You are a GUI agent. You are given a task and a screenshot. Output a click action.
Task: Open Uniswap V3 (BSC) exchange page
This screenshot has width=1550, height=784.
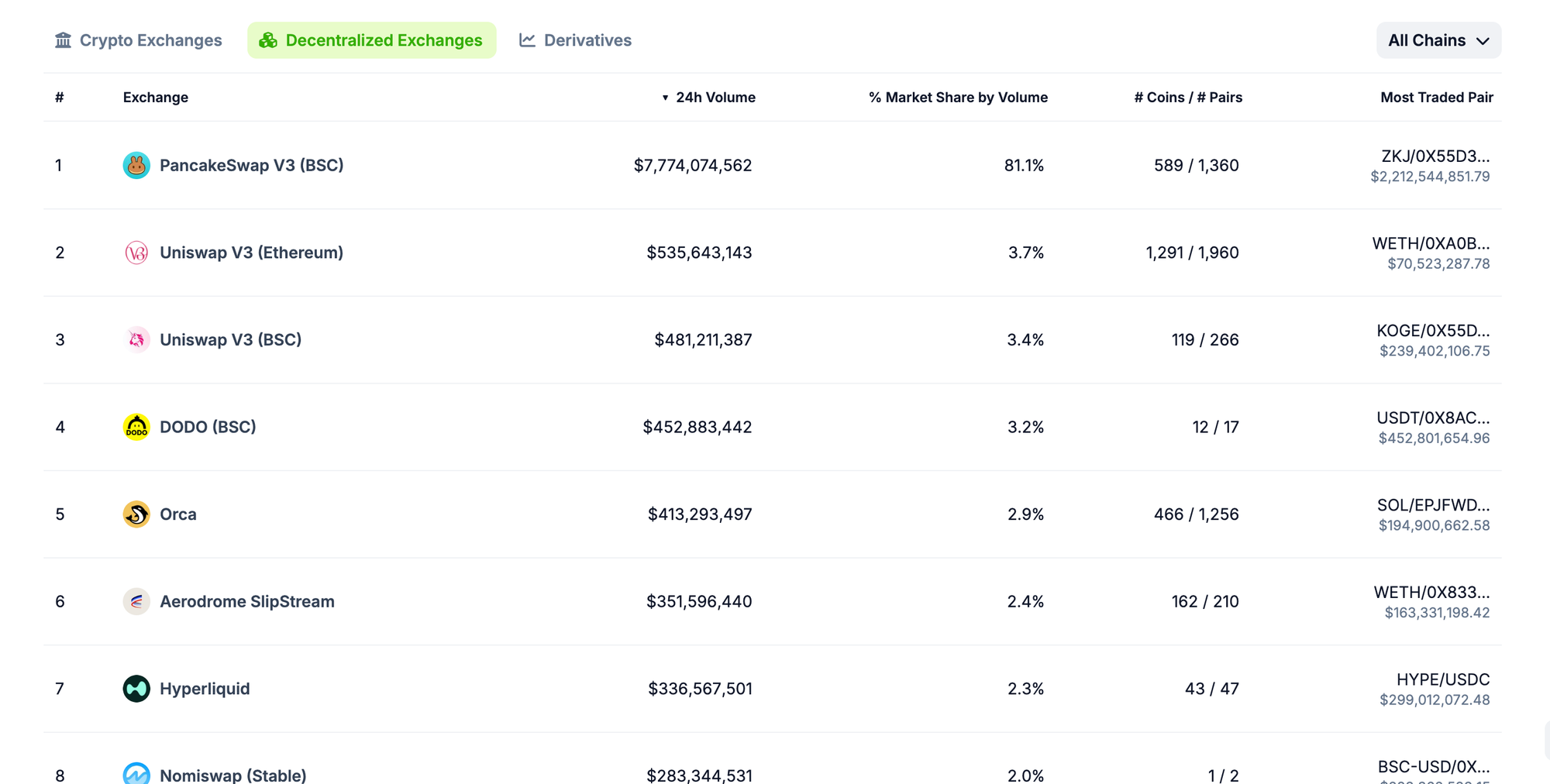click(x=230, y=339)
